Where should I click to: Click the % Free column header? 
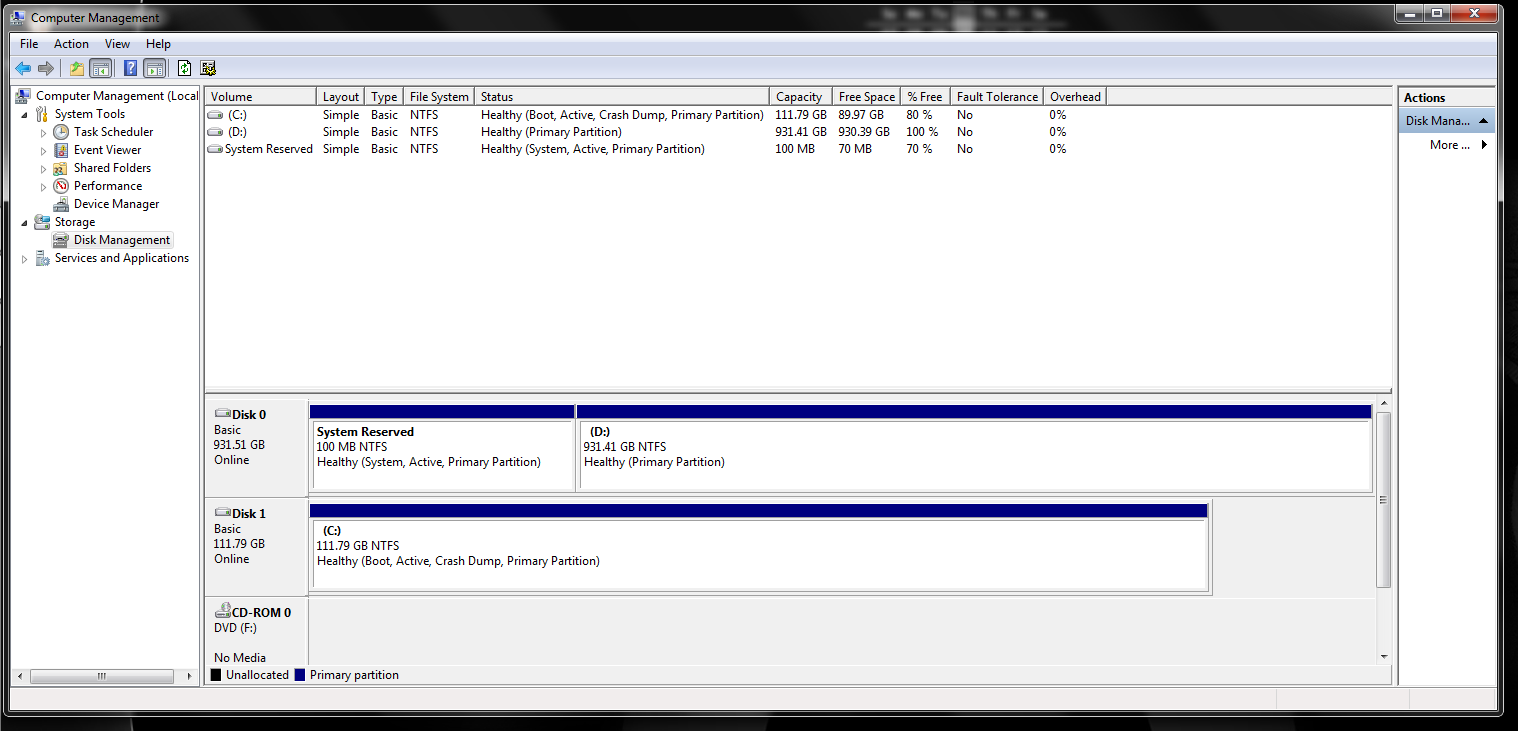pos(925,97)
